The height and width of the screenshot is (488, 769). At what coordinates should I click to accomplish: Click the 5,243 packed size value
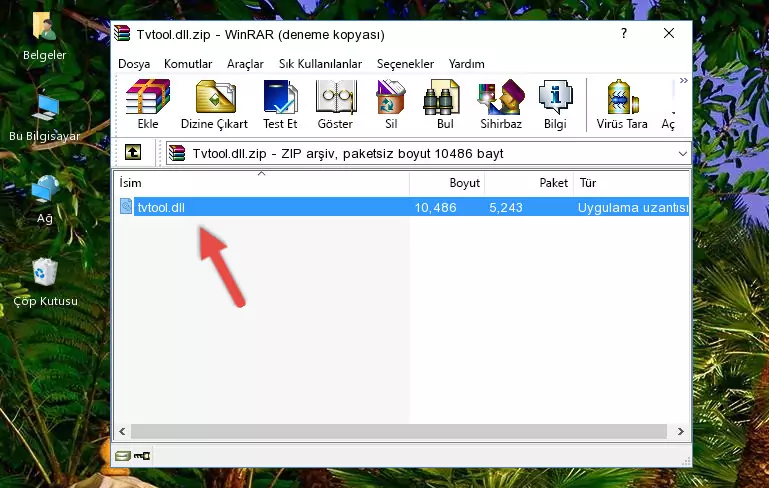click(506, 207)
